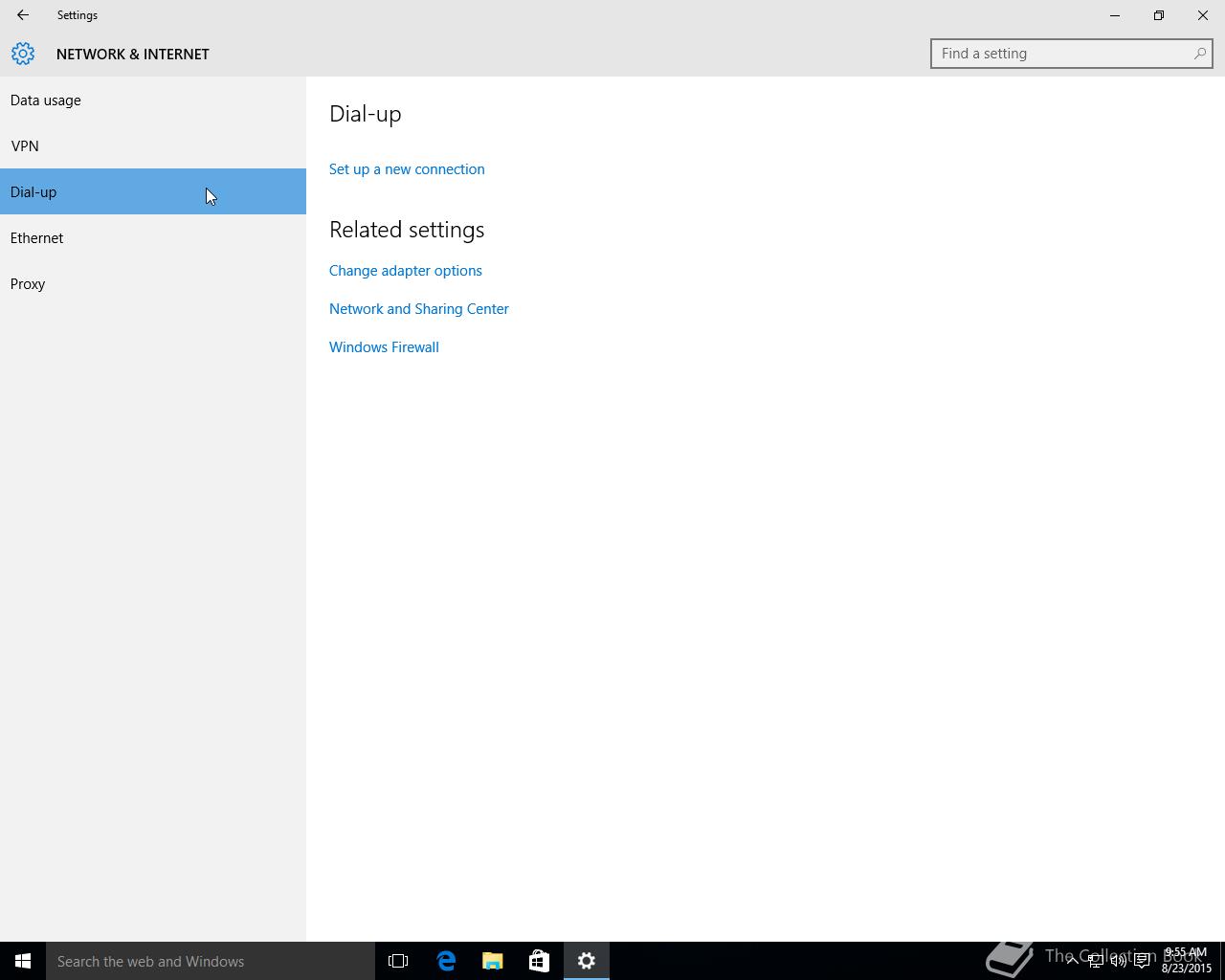Viewport: 1225px width, 980px height.
Task: Open File Explorer from the taskbar
Action: pyautogui.click(x=492, y=961)
